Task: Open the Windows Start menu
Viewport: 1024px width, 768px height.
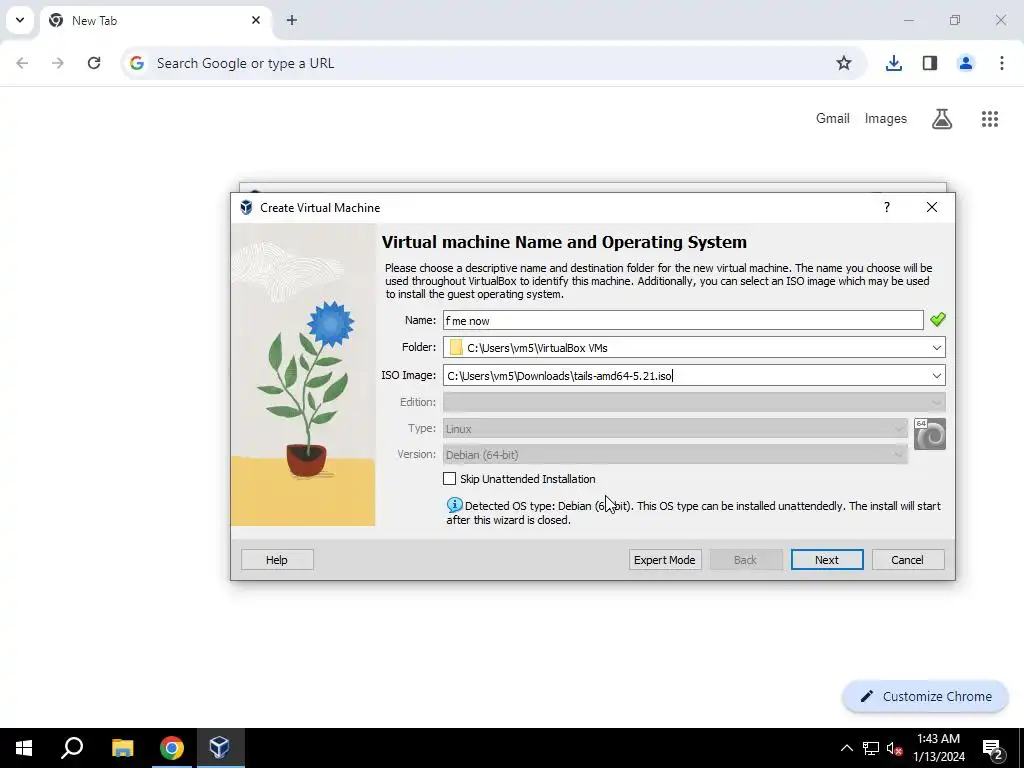Action: pos(24,748)
